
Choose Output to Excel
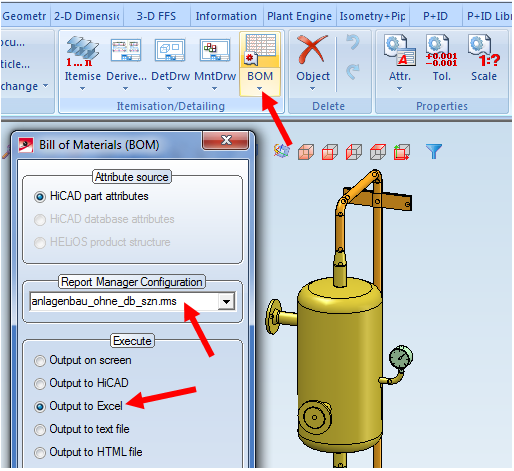78,406
